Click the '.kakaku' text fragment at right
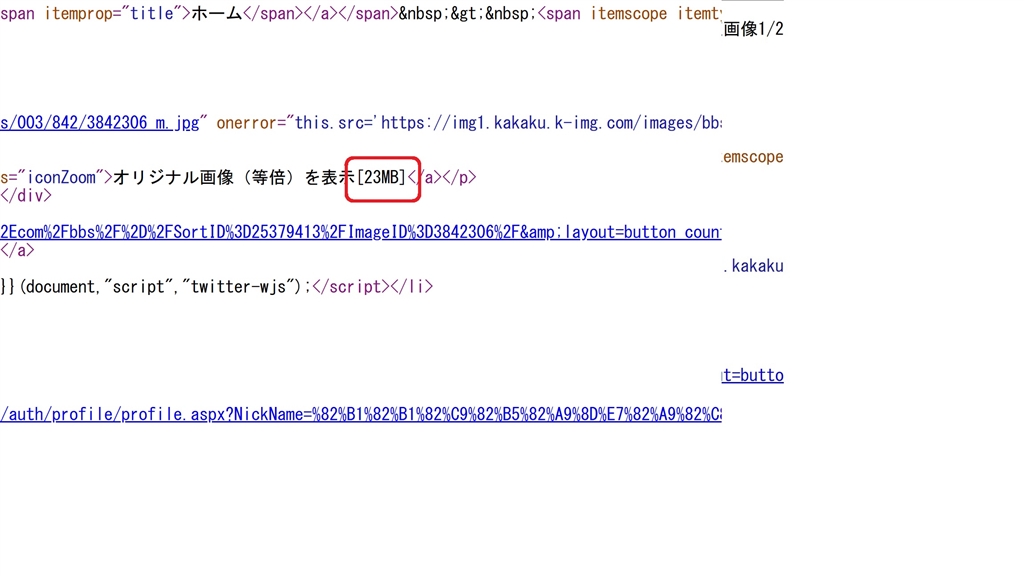 coord(753,266)
